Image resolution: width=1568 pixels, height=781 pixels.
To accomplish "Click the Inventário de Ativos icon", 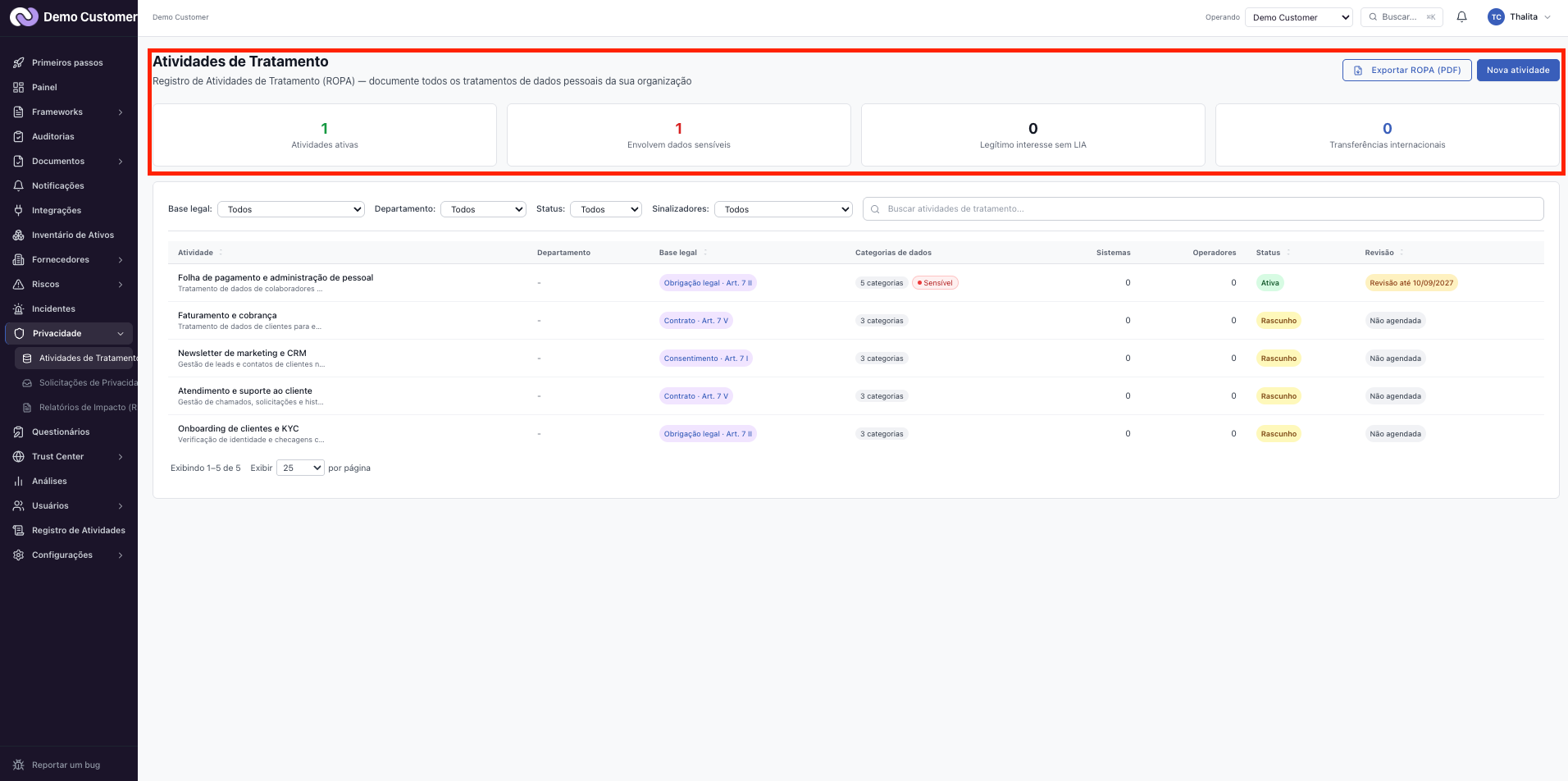I will (x=18, y=235).
